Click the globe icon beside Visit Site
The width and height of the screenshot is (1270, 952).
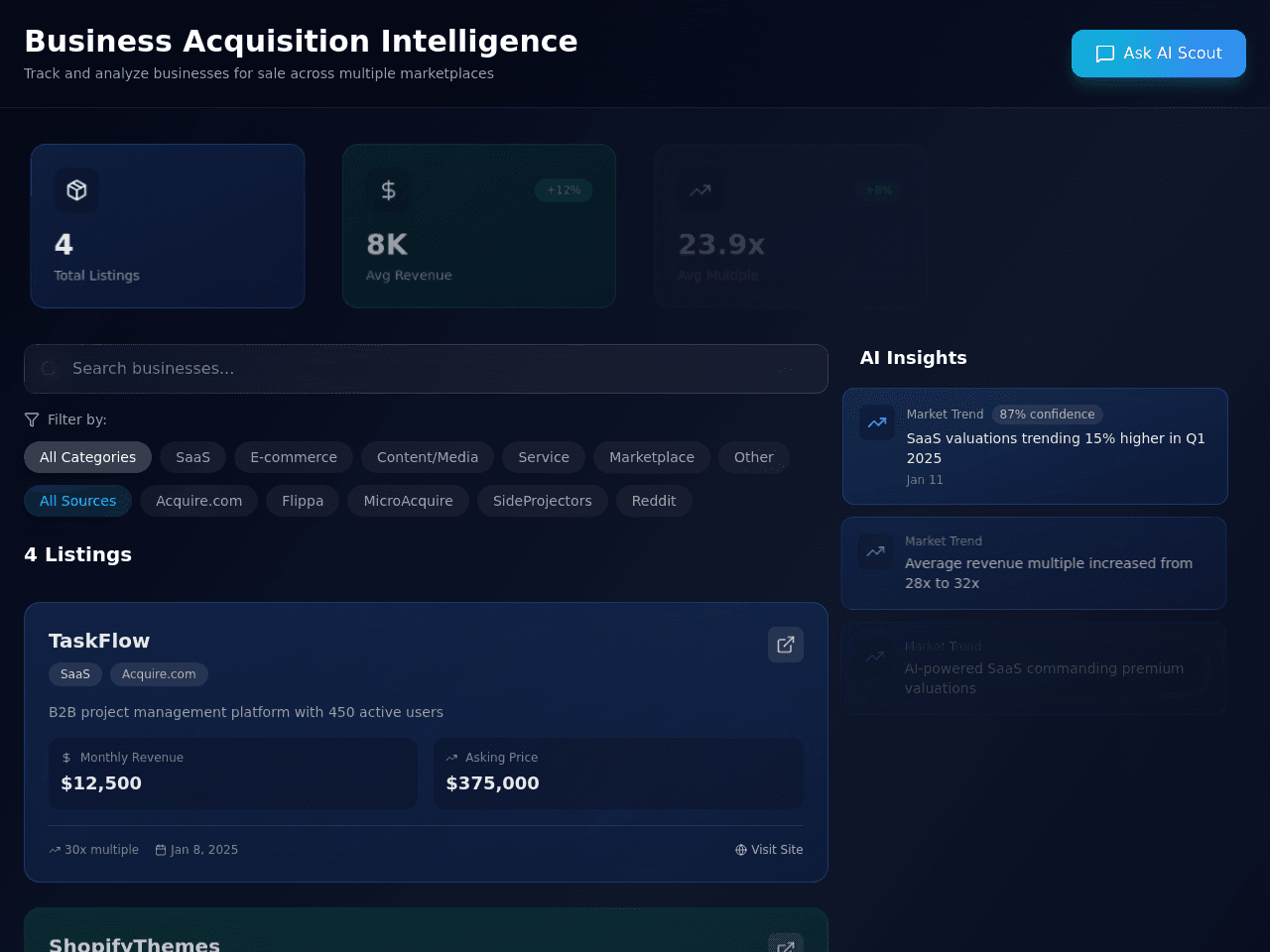click(741, 850)
